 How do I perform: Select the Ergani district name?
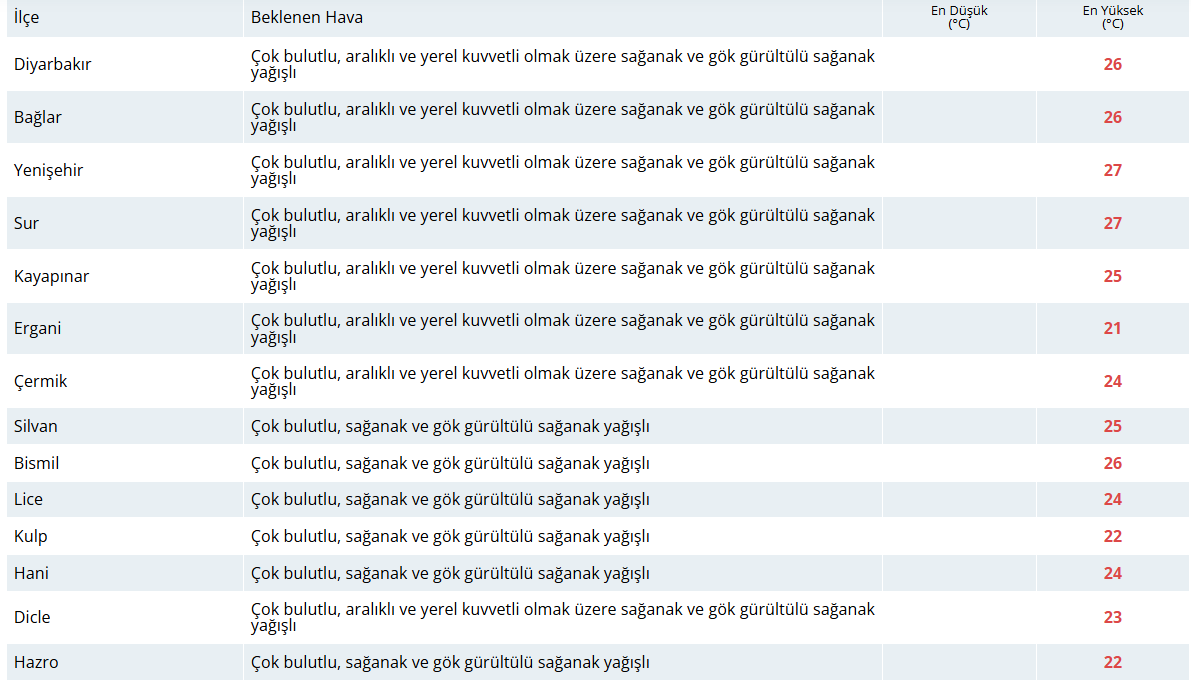[37, 329]
